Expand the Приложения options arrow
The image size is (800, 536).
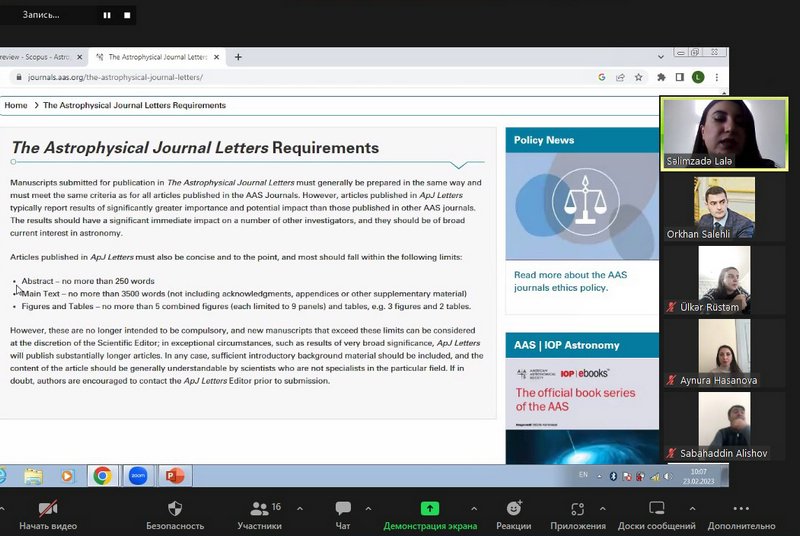tap(603, 509)
